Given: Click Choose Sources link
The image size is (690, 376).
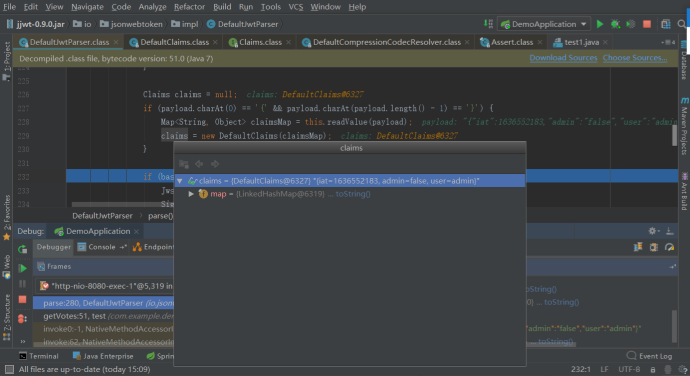Looking at the screenshot, I should [635, 58].
